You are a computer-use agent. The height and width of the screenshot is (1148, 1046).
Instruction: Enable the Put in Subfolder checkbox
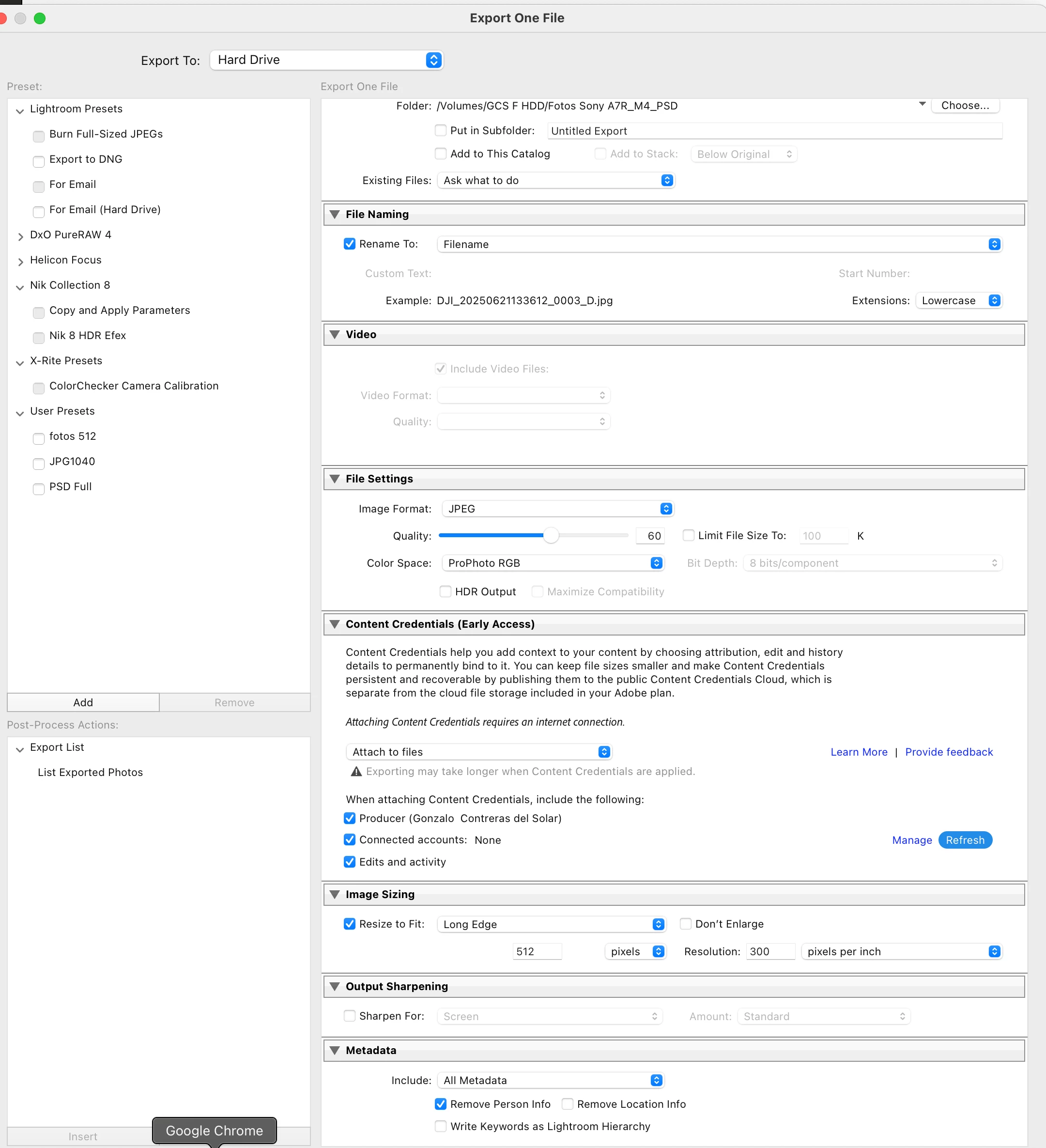[441, 130]
